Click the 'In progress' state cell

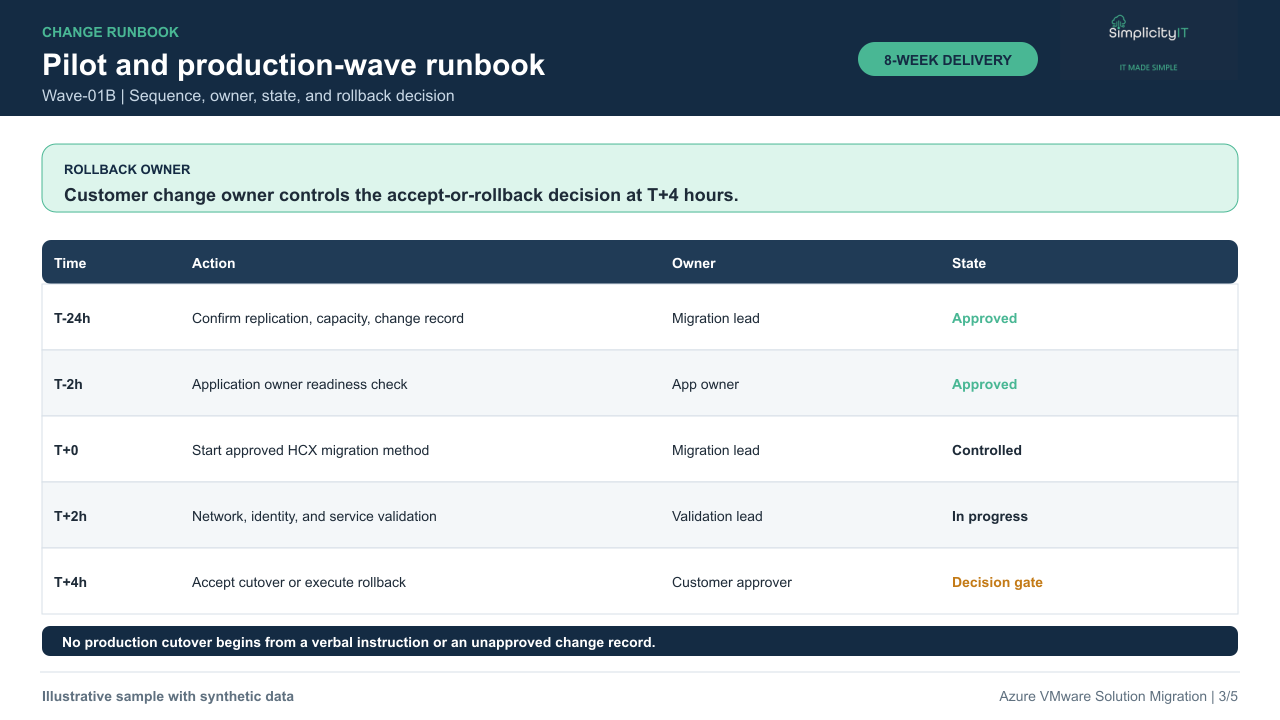tap(990, 516)
